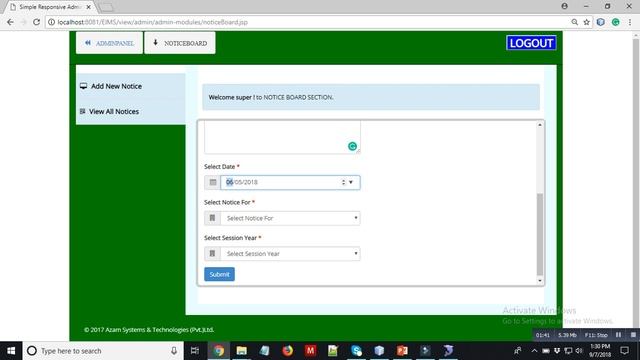
Task: Open File Explorer in the taskbar
Action: tap(242, 351)
